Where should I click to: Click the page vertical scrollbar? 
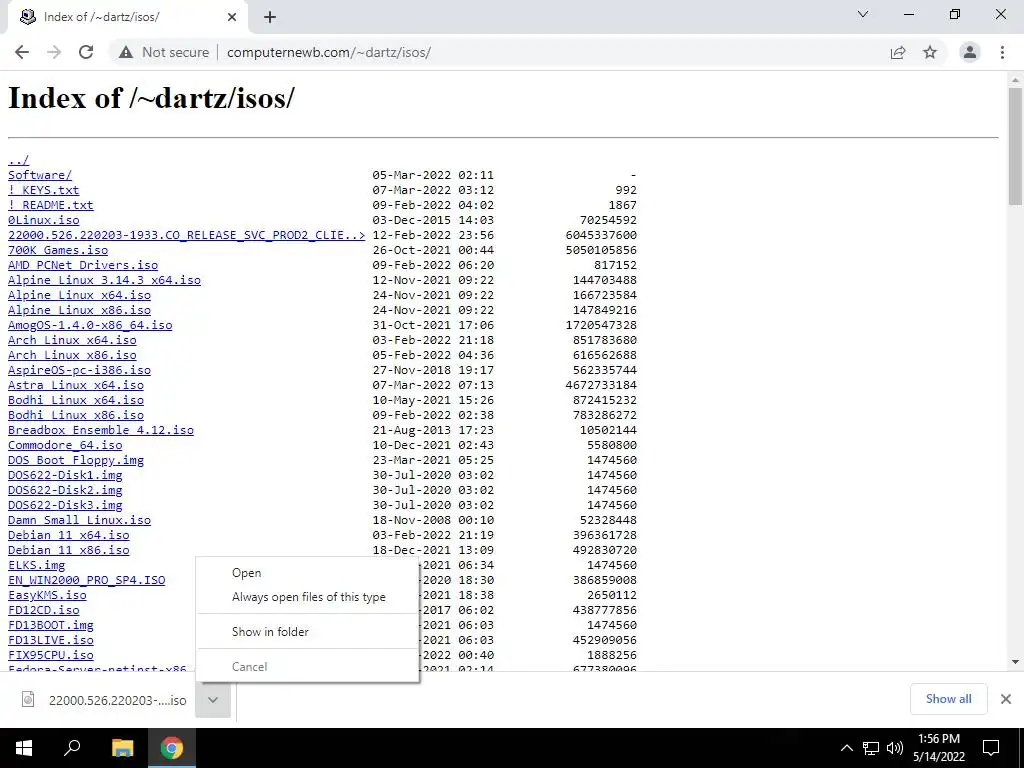tap(1015, 146)
